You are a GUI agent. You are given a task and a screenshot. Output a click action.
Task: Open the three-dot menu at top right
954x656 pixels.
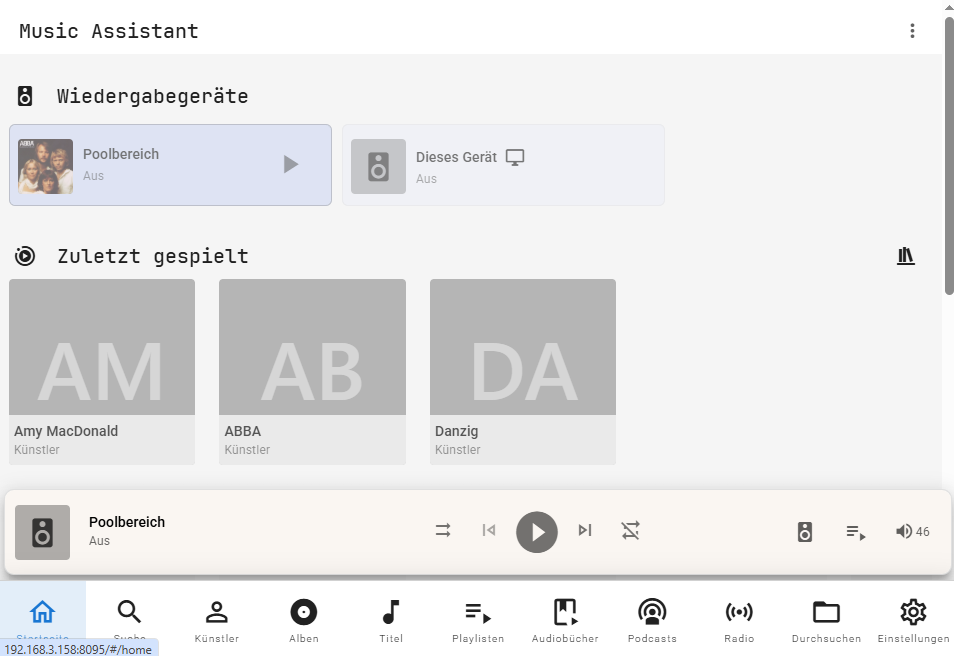coord(912,31)
